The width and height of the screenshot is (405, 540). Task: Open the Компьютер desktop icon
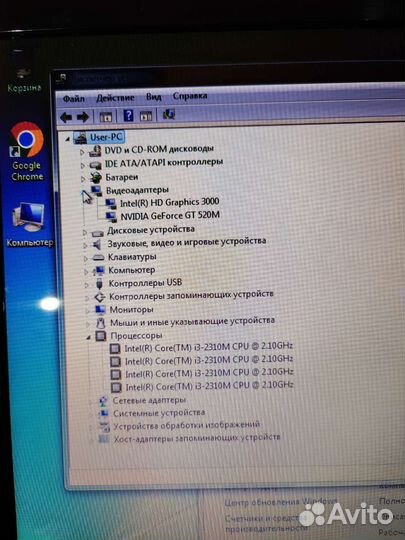click(x=29, y=224)
